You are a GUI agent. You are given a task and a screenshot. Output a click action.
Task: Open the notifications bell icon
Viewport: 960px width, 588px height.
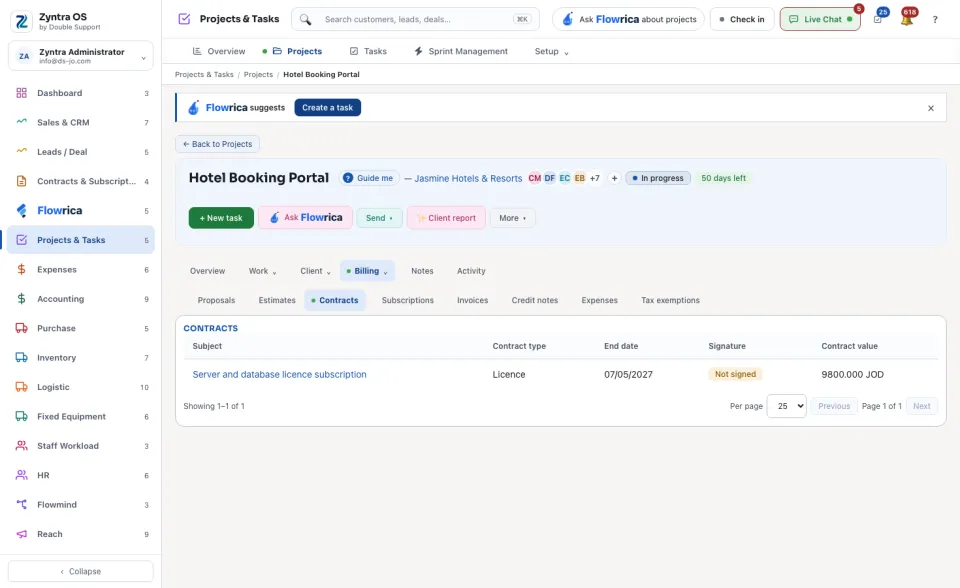[x=907, y=20]
